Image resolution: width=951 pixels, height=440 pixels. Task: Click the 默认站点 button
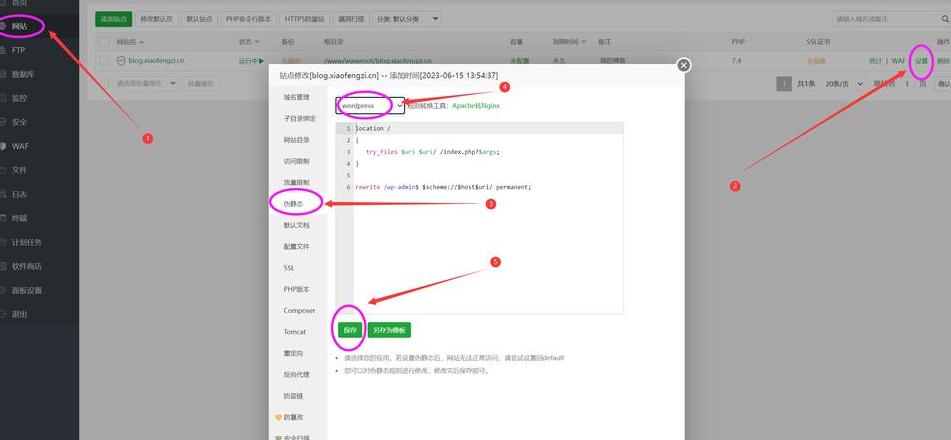199,19
